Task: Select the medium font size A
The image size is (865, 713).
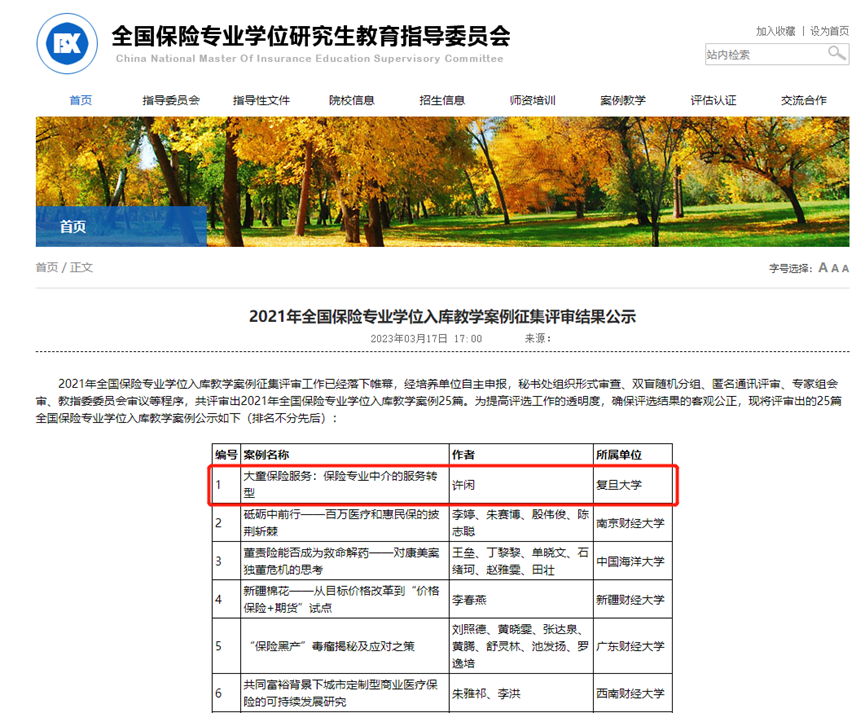Action: pos(835,268)
